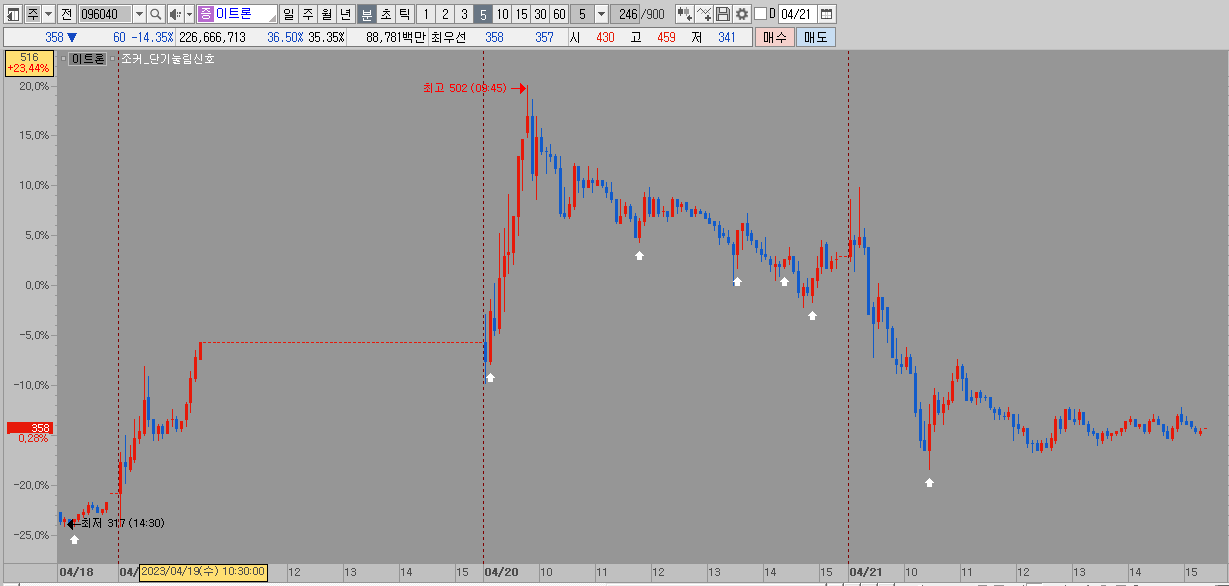Image resolution: width=1229 pixels, height=586 pixels.
Task: Click the 매도 sell button
Action: [x=816, y=37]
